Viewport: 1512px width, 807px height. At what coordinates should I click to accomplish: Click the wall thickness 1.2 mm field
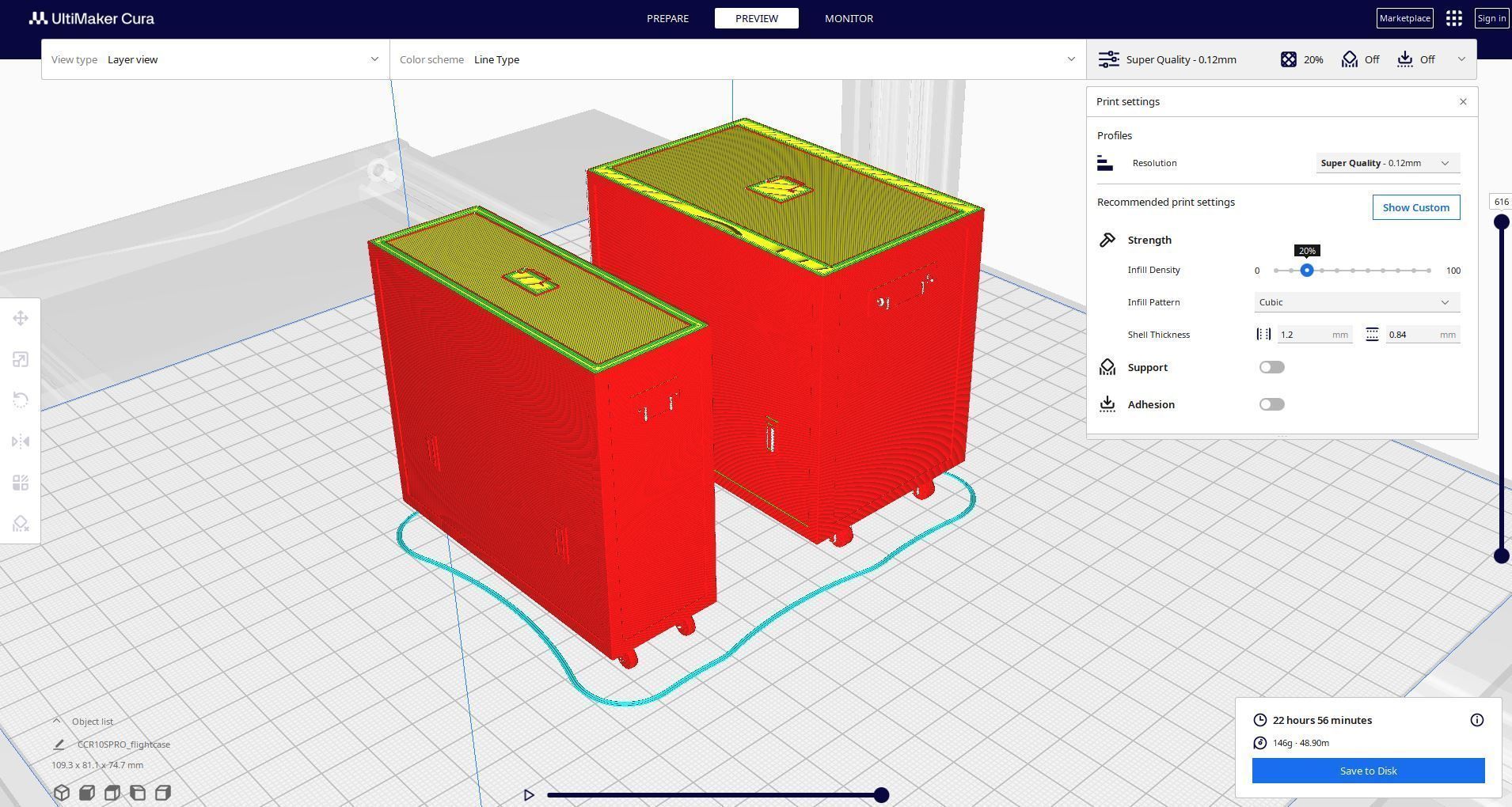coord(1314,335)
